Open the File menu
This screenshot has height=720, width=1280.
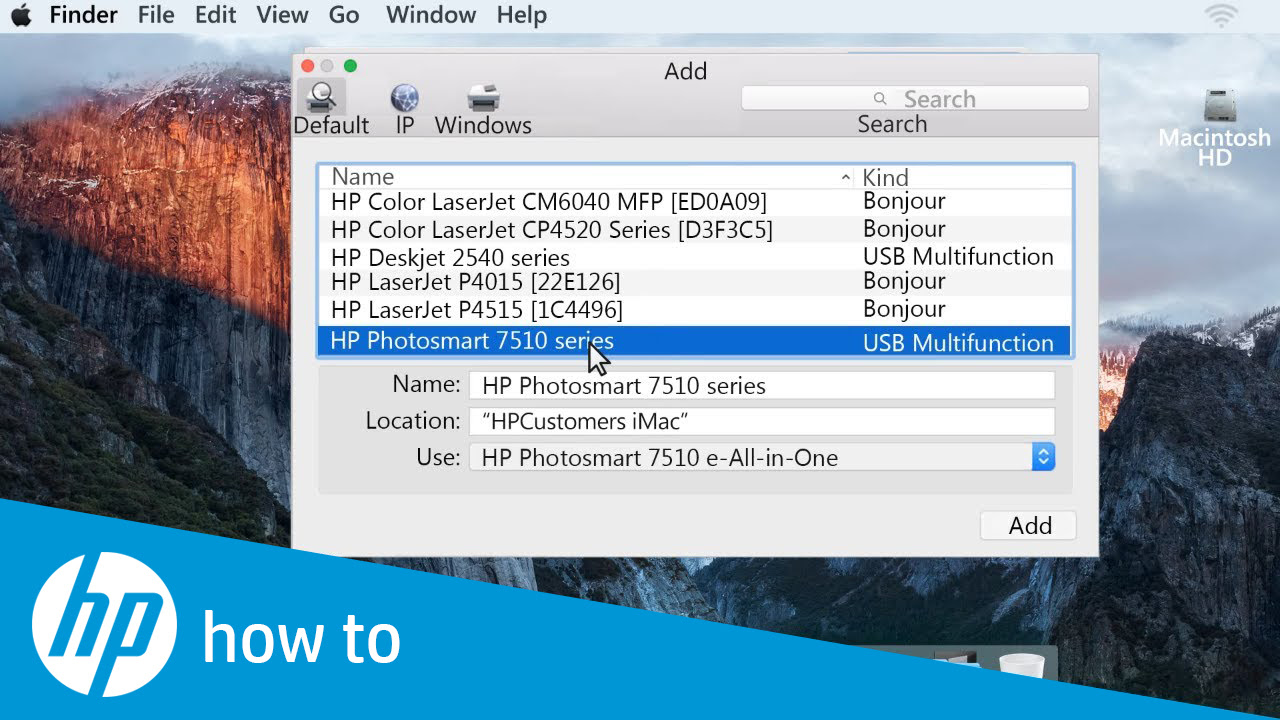click(156, 15)
